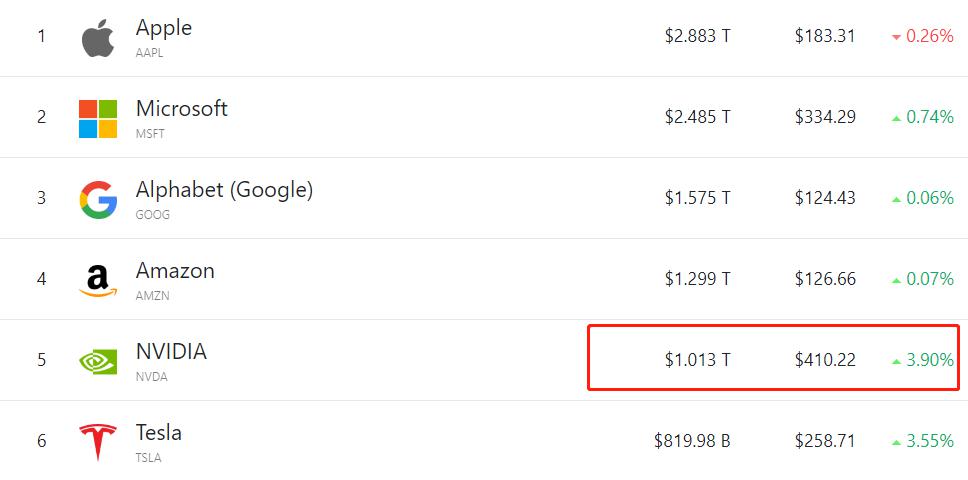Select the Amazon company name
This screenshot has width=968, height=480.
click(x=175, y=271)
